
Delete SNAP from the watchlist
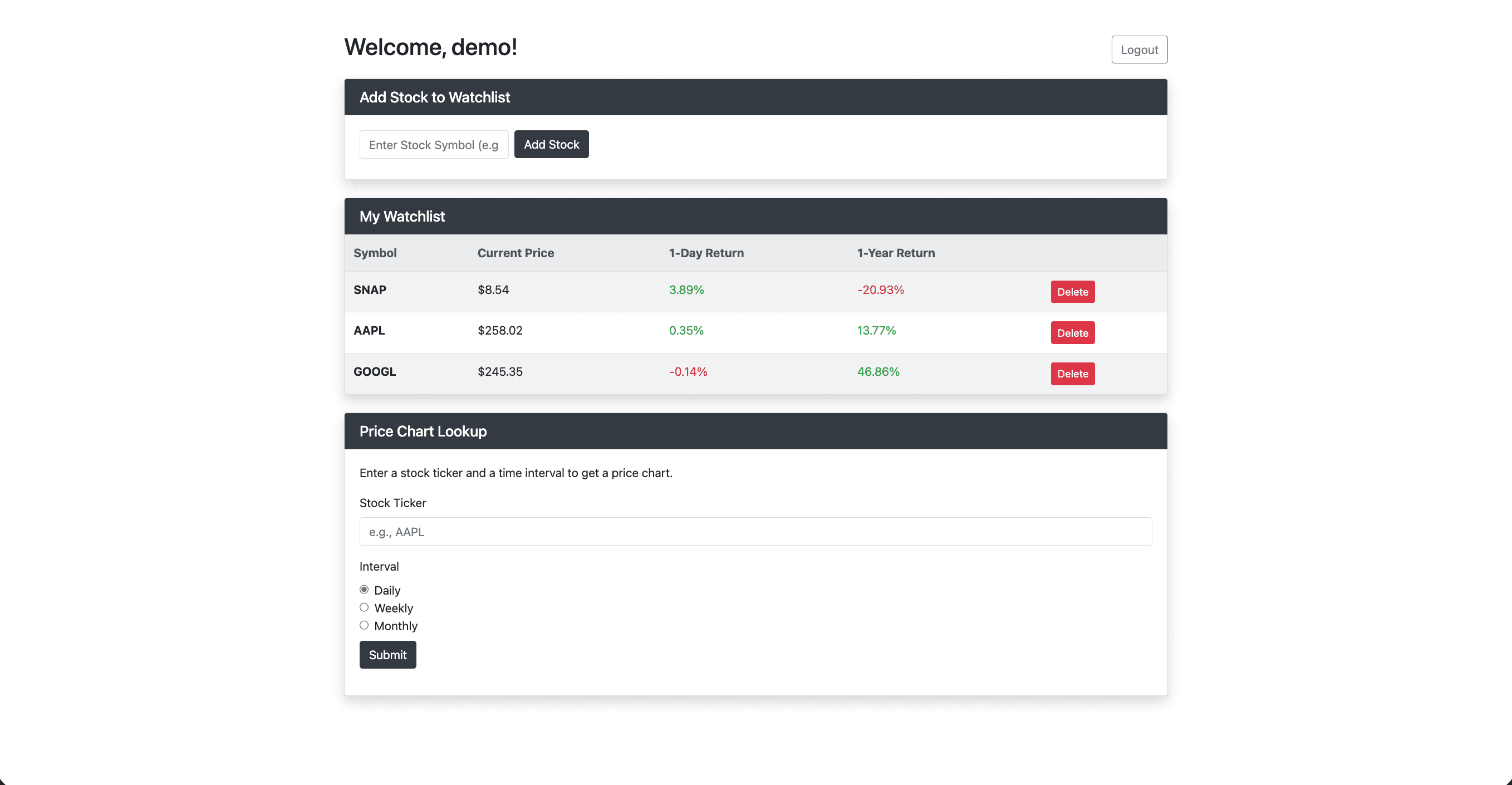[x=1072, y=291]
